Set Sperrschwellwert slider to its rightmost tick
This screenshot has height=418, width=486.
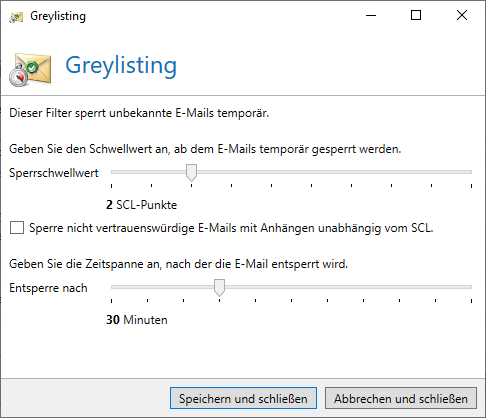[x=471, y=172]
